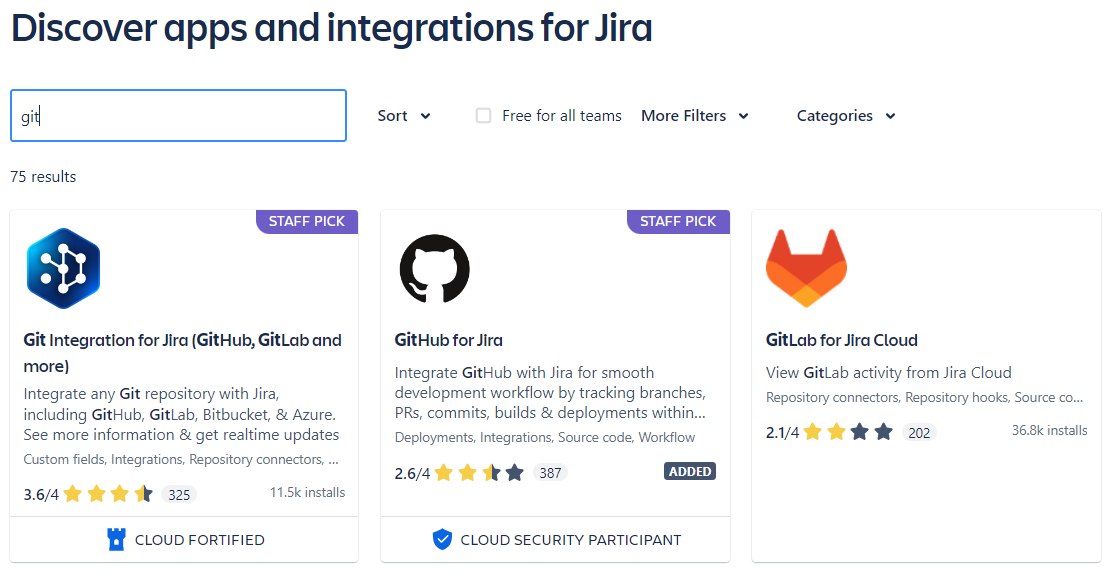Click the CLOUD FORTIFIED label
This screenshot has width=1117, height=575.
coord(199,540)
